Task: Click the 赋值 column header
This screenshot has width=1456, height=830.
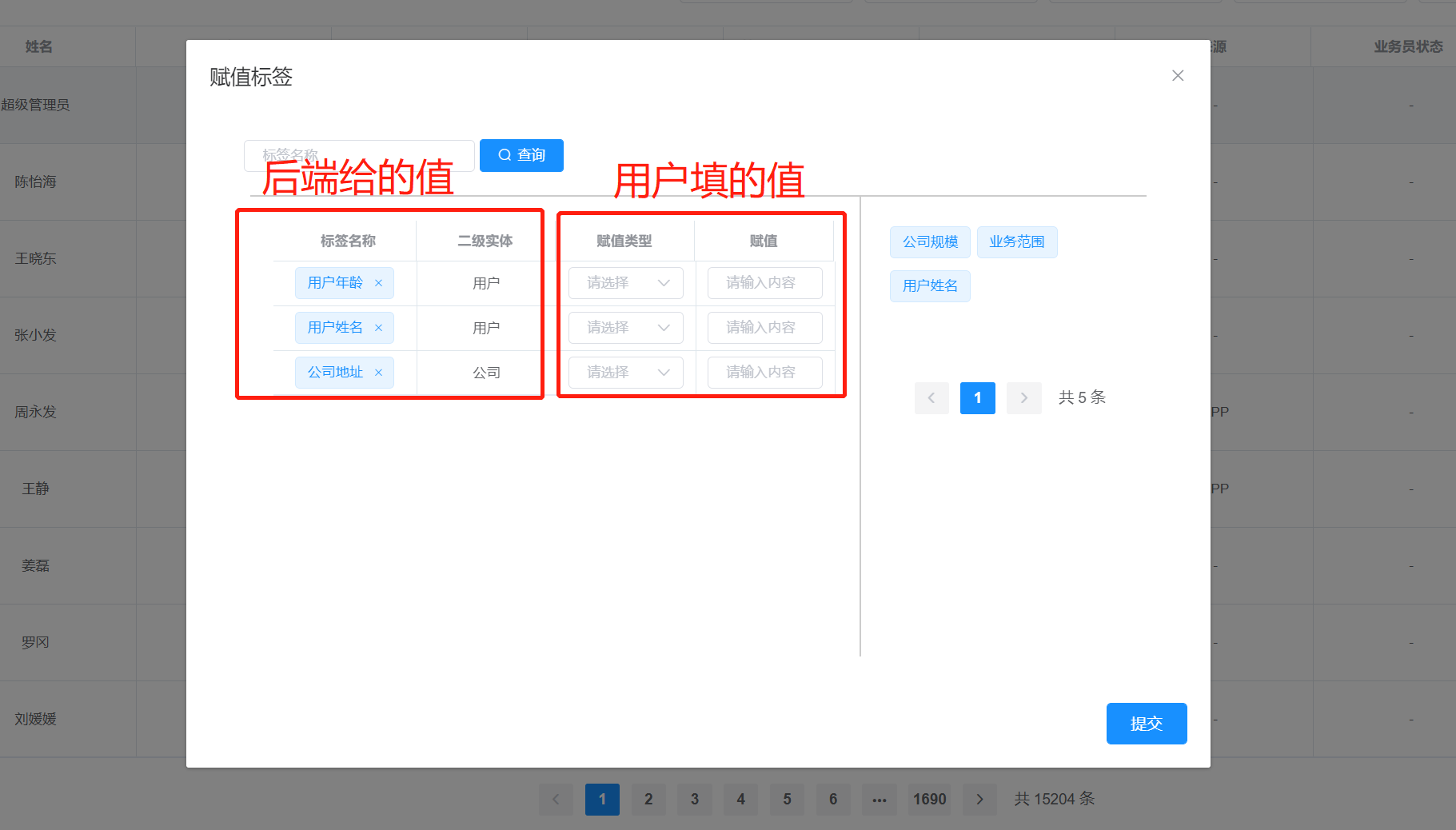Action: point(764,241)
